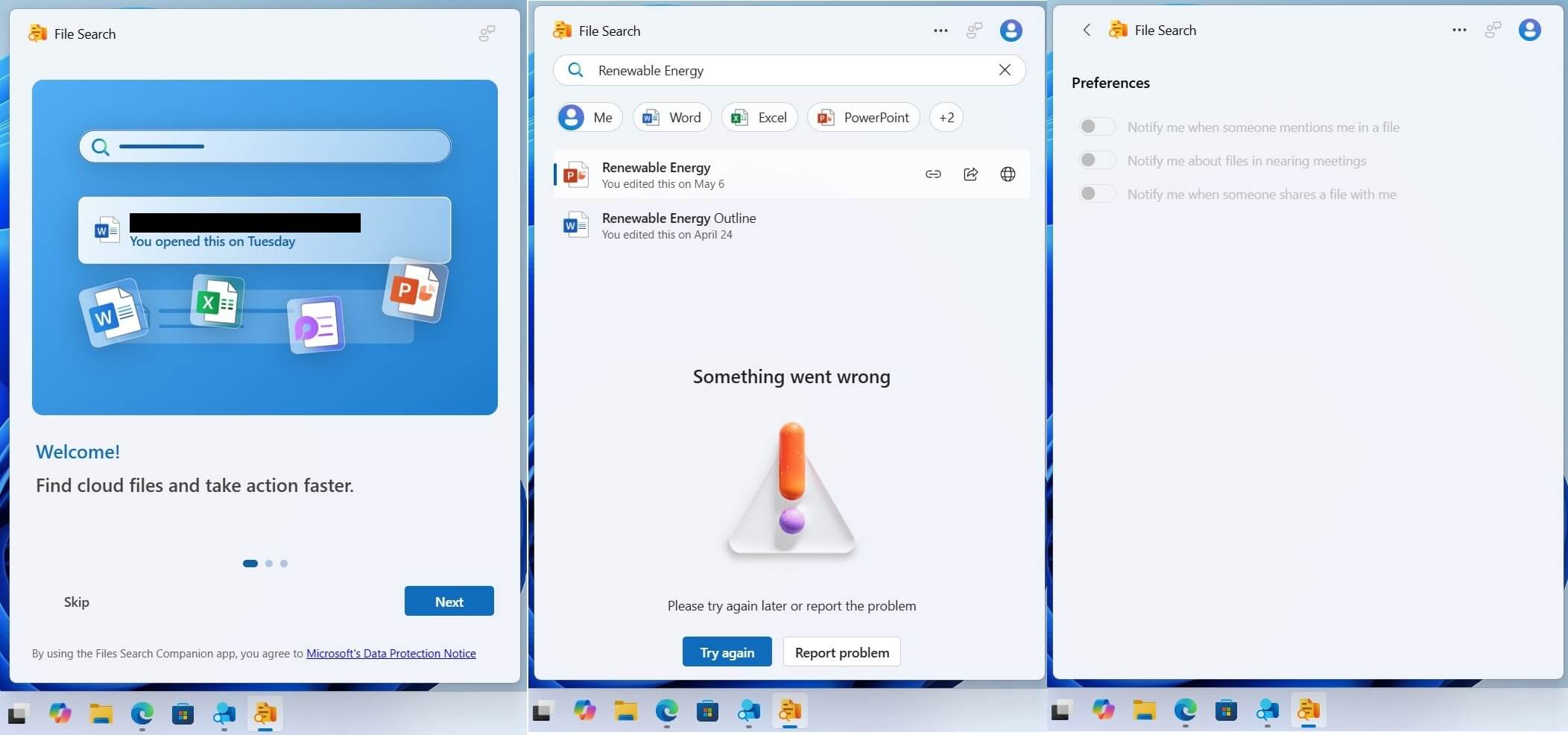Open Outlook icon on right taskbar
The width and height of the screenshot is (1568, 735).
1267,710
